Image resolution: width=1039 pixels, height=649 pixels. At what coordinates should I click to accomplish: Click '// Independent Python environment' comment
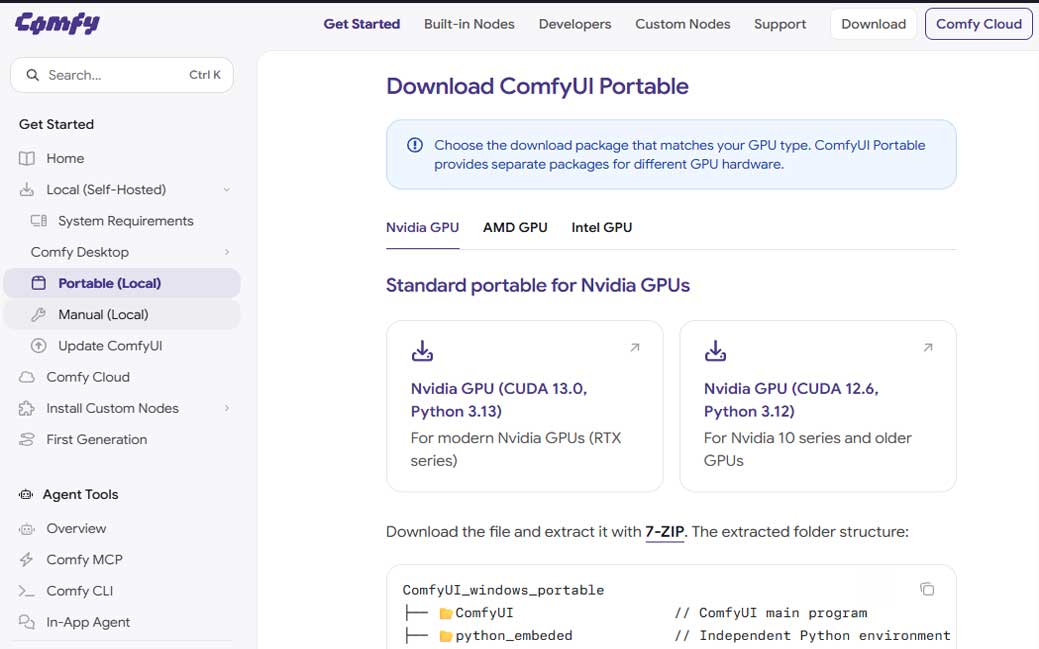812,636
